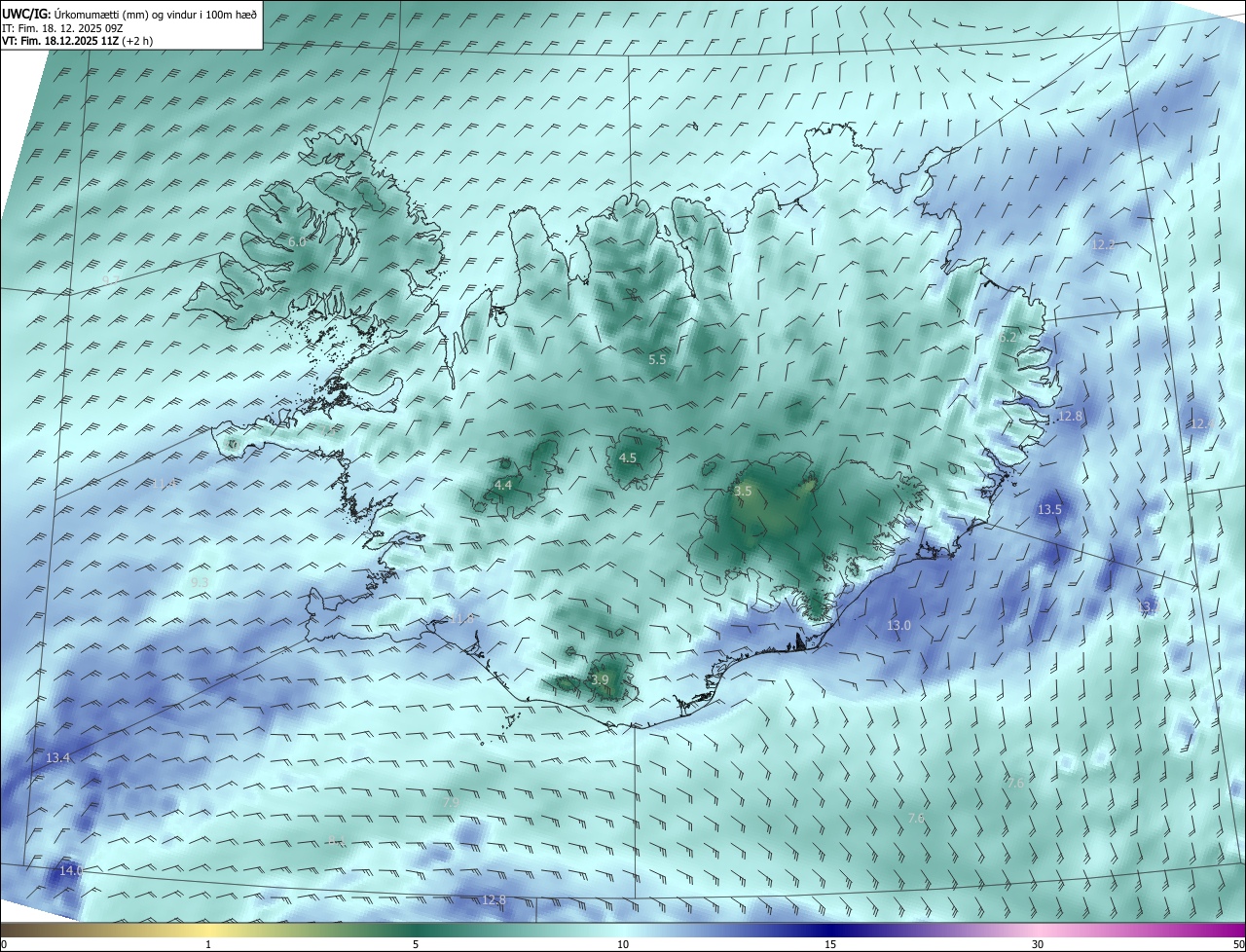Click the 4.4 label on Langjökull glacier

click(x=503, y=485)
